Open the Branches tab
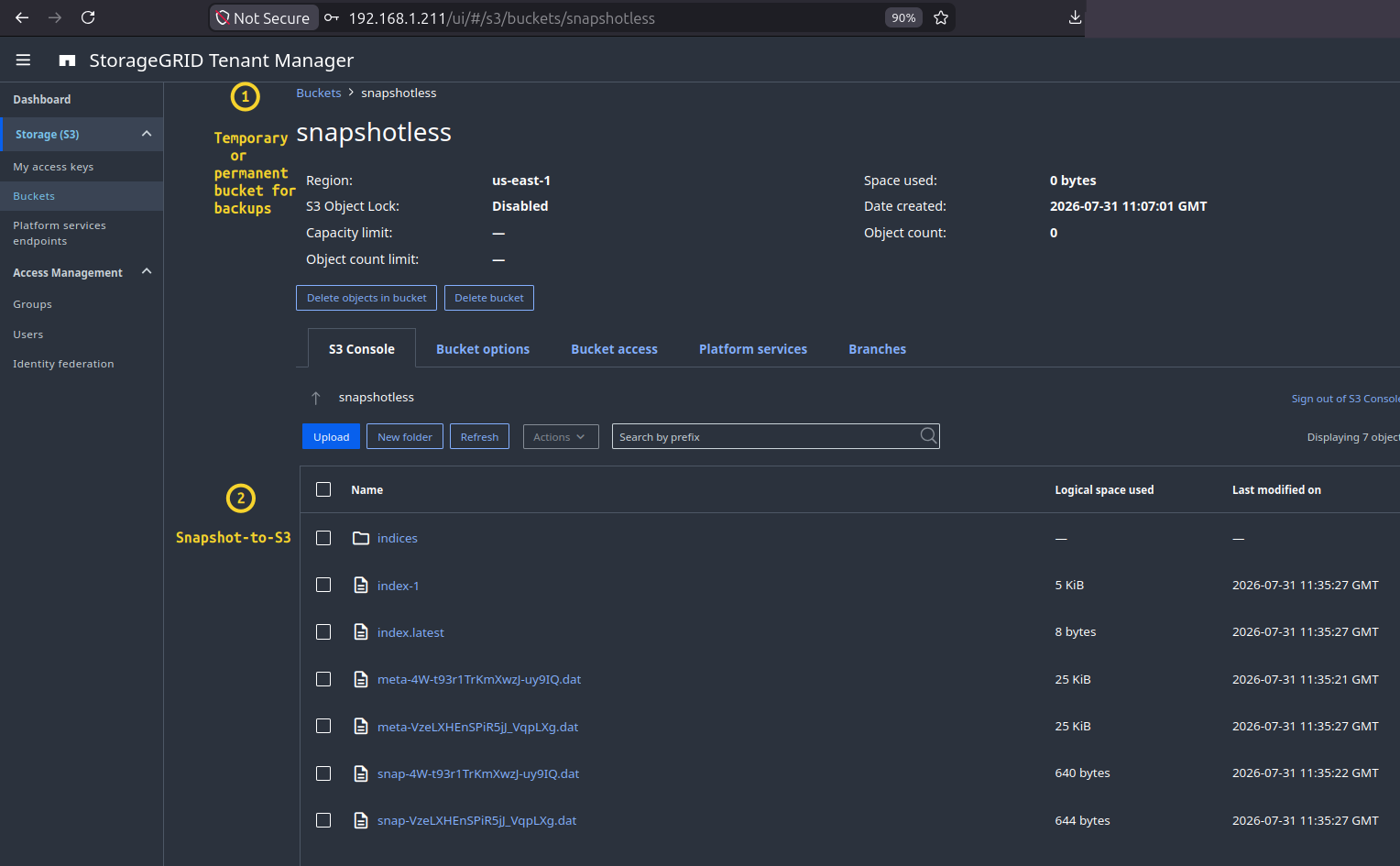This screenshot has height=866, width=1400. [x=877, y=349]
